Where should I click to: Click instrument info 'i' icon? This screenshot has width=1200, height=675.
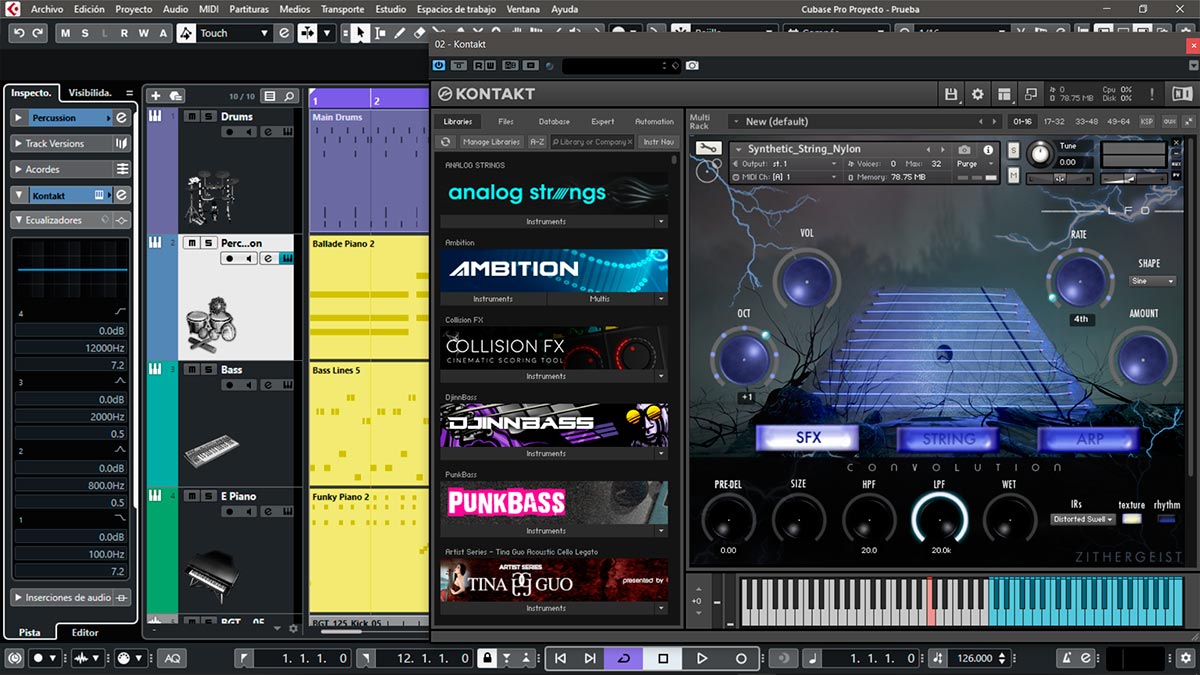[989, 149]
